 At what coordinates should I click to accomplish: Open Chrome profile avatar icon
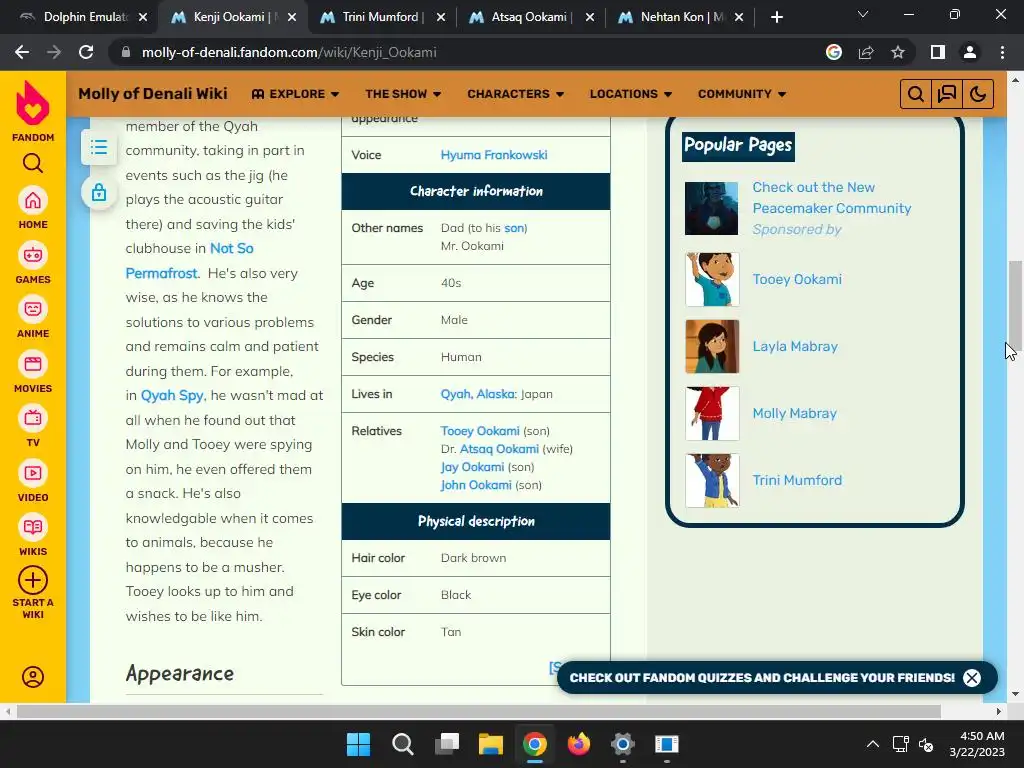click(970, 52)
